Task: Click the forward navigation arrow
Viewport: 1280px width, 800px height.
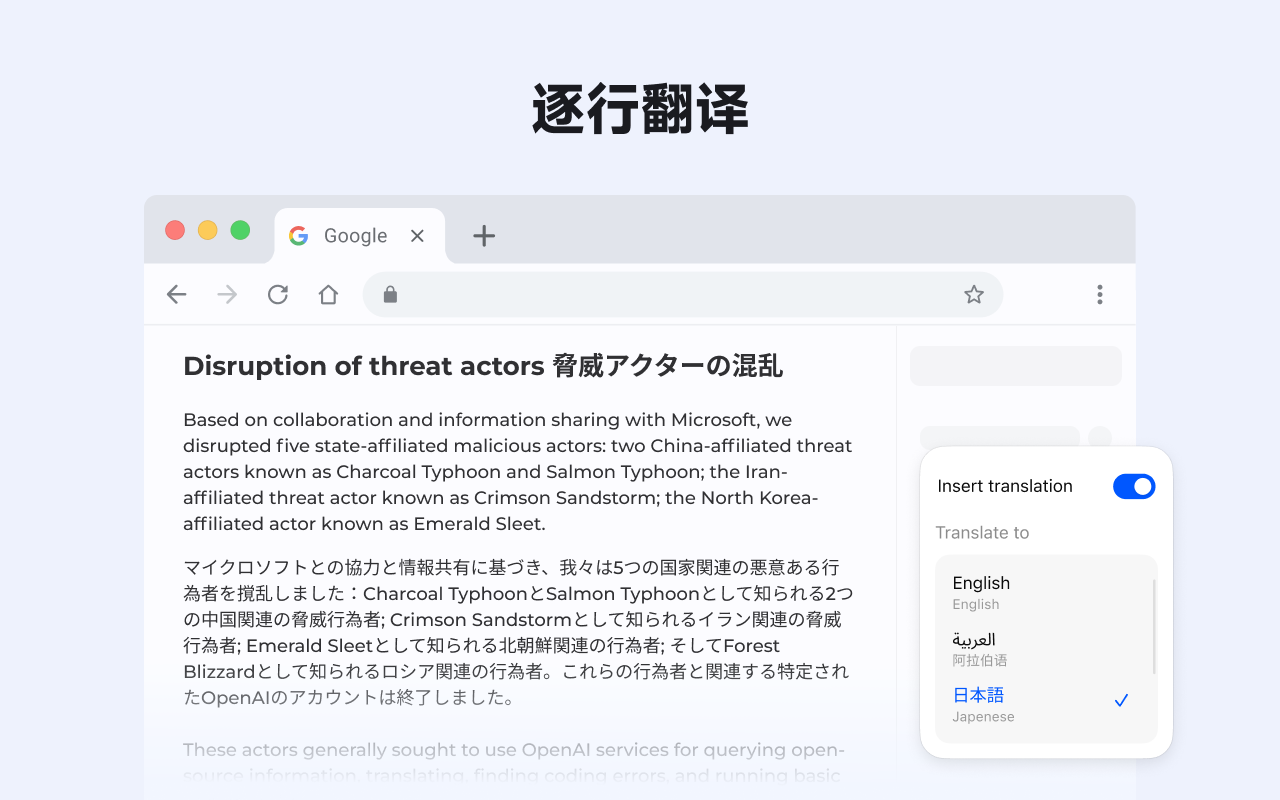Action: [226, 294]
